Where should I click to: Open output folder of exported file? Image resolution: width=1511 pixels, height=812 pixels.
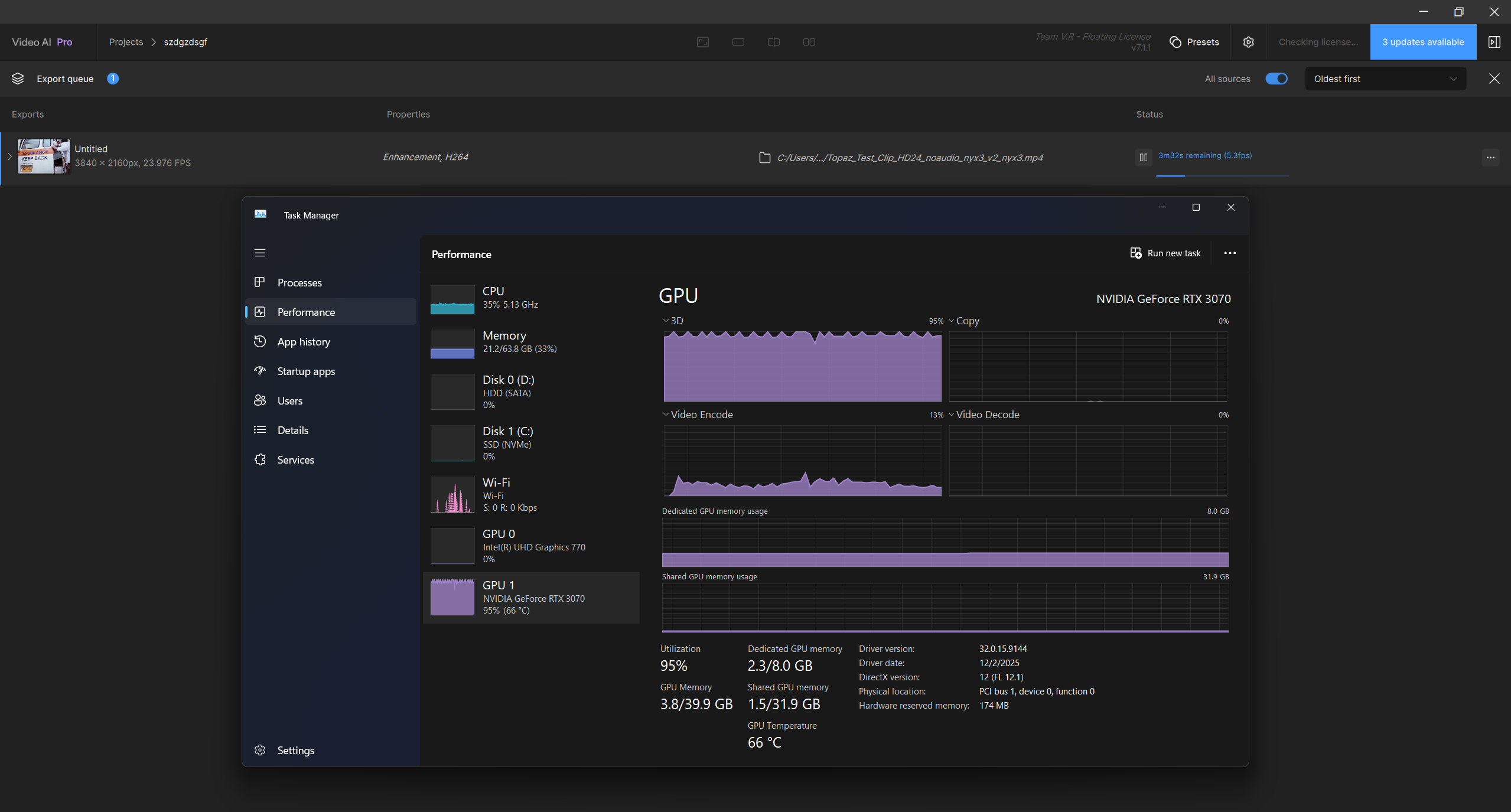tap(764, 158)
